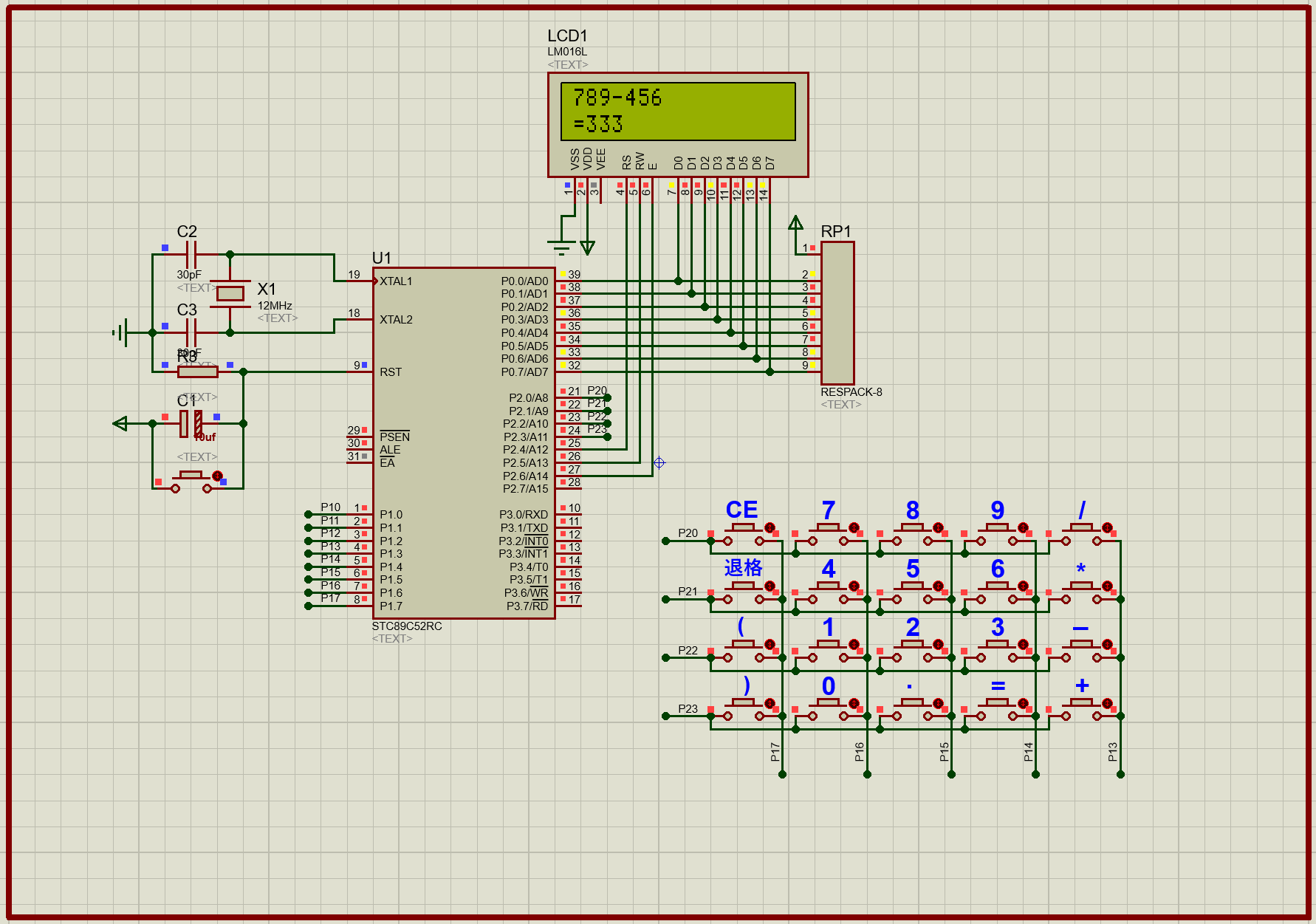This screenshot has width=1316, height=924.
Task: Select the X1 12MHz crystal
Action: (x=230, y=293)
